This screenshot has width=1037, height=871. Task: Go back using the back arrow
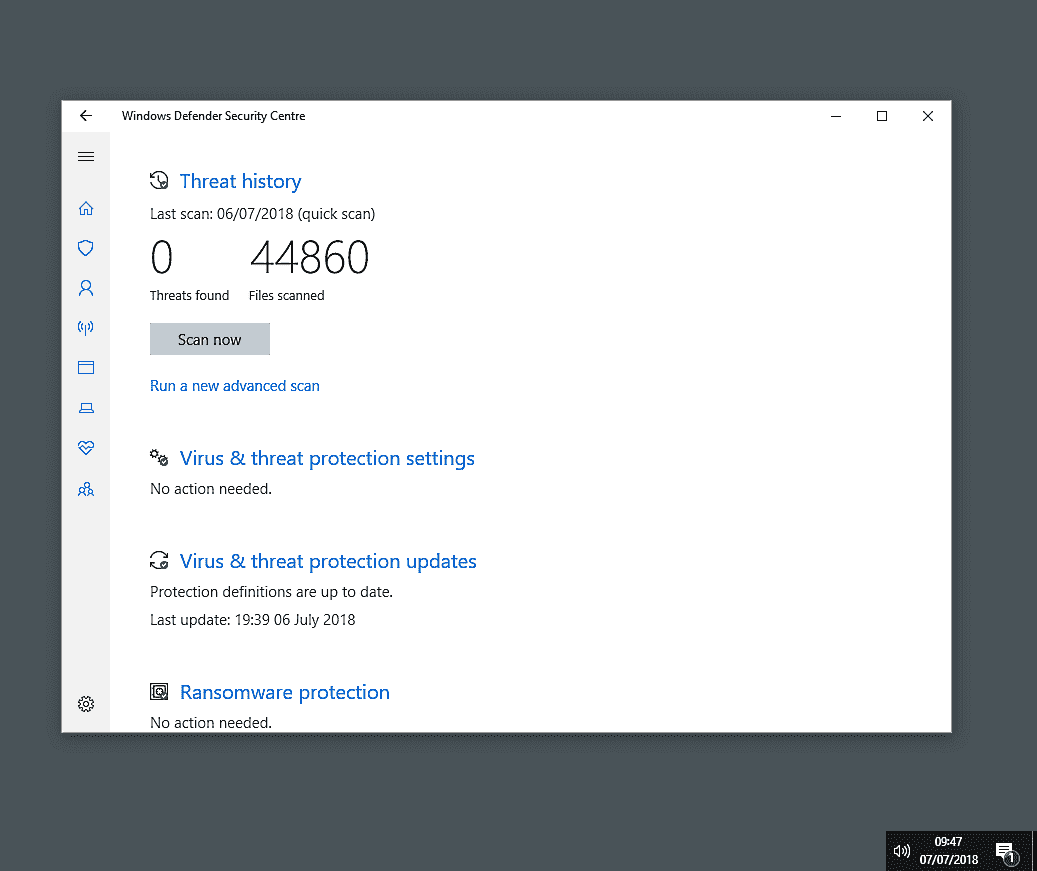pyautogui.click(x=86, y=116)
